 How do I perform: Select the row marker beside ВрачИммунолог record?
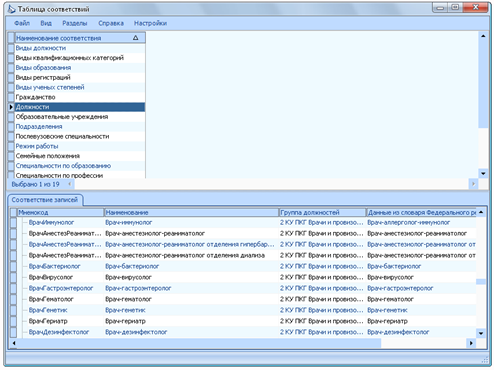pos(13,222)
